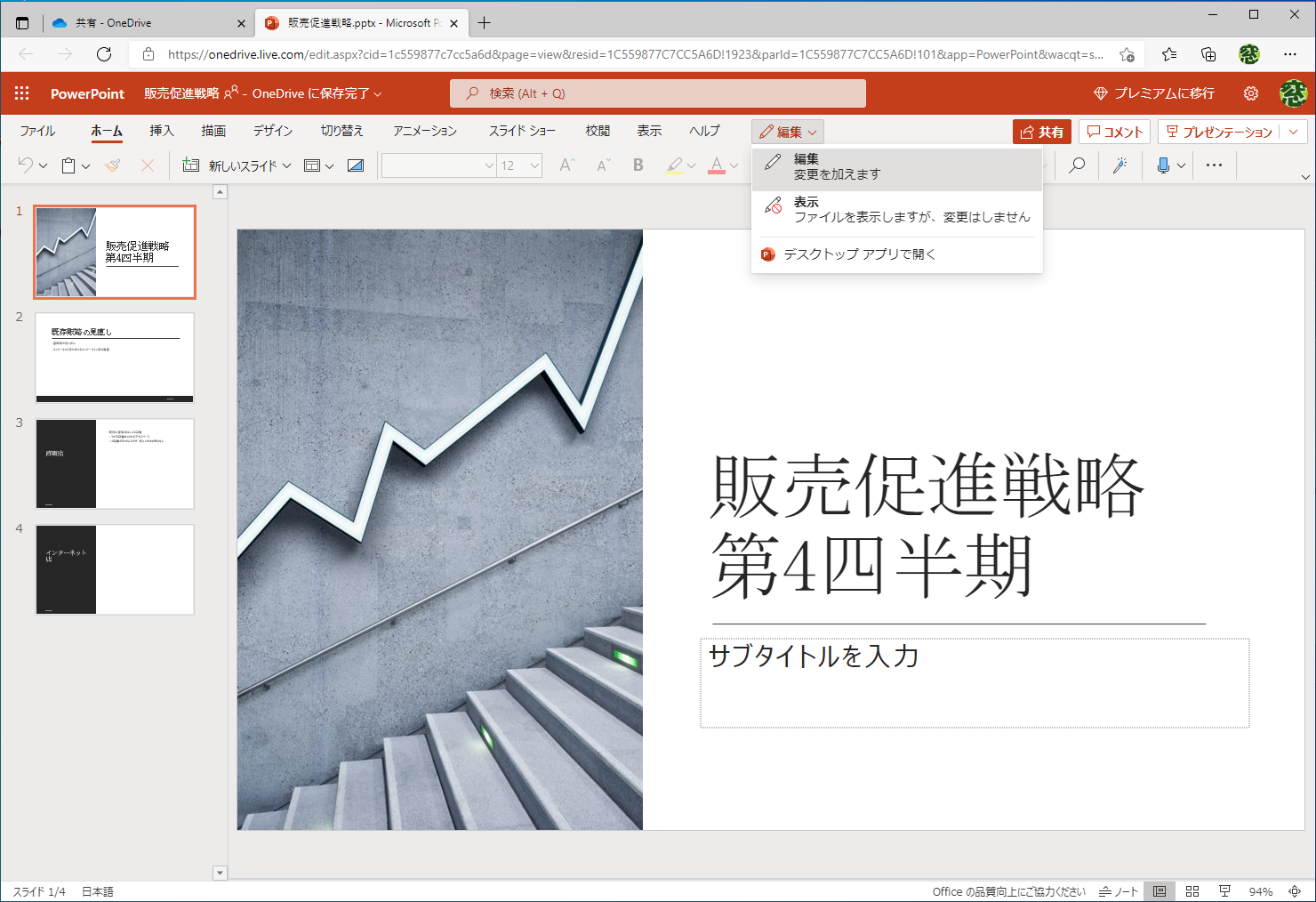
Task: Click the Delete slide icon
Action: [x=147, y=165]
